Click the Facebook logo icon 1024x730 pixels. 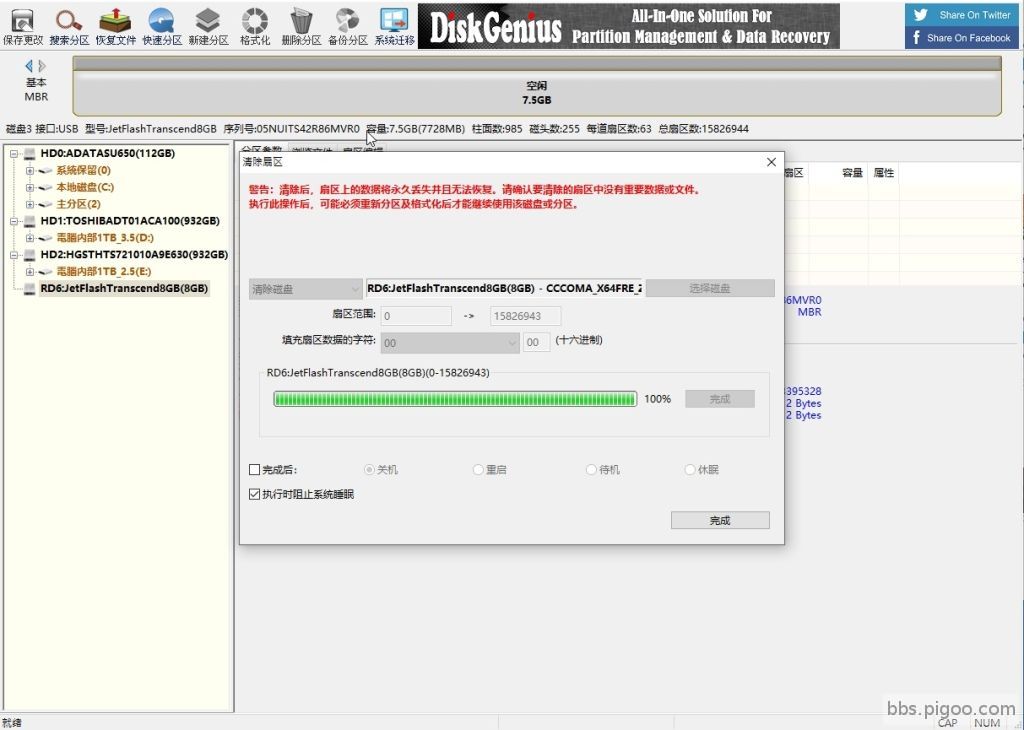(x=917, y=37)
